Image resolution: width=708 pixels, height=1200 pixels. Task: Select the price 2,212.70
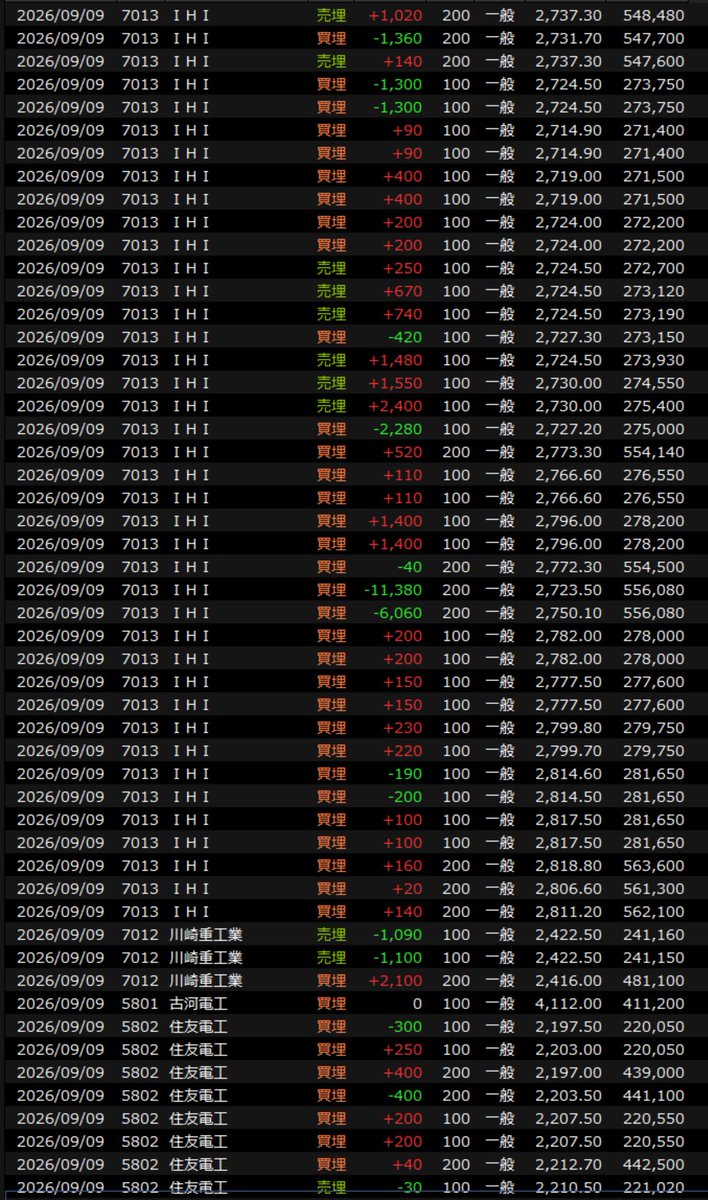click(x=569, y=1165)
